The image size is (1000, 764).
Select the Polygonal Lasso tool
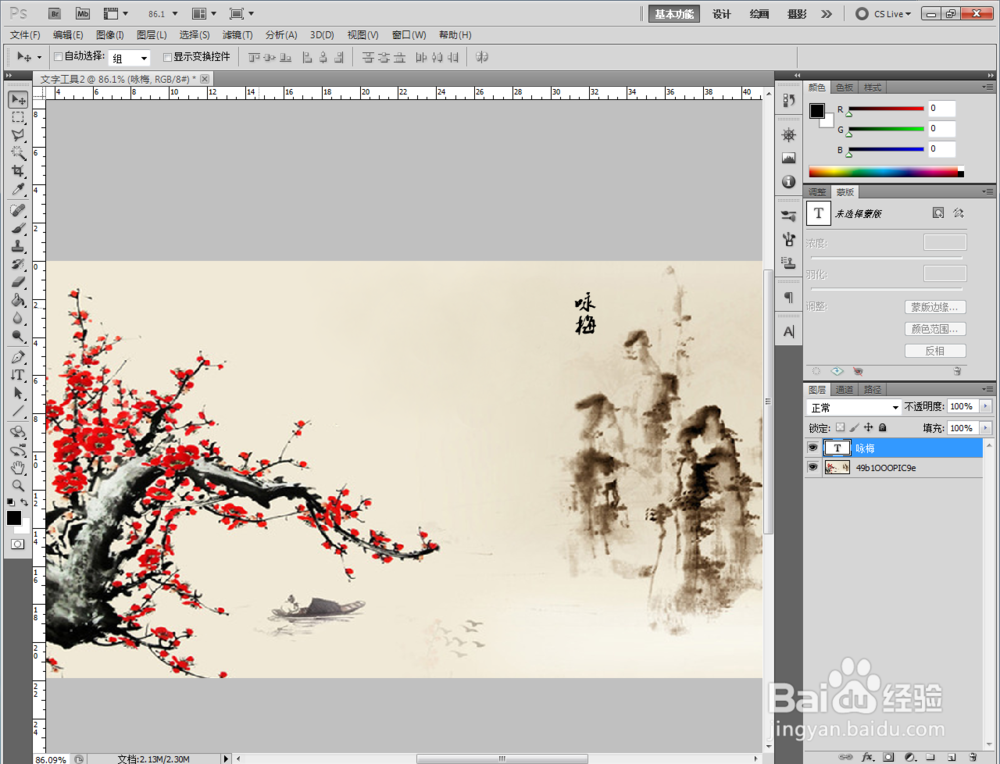pyautogui.click(x=18, y=135)
